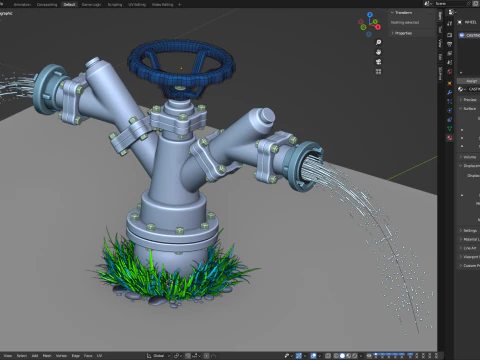Open the pivot point dropdown
The width and height of the screenshot is (480, 360).
pos(178,356)
